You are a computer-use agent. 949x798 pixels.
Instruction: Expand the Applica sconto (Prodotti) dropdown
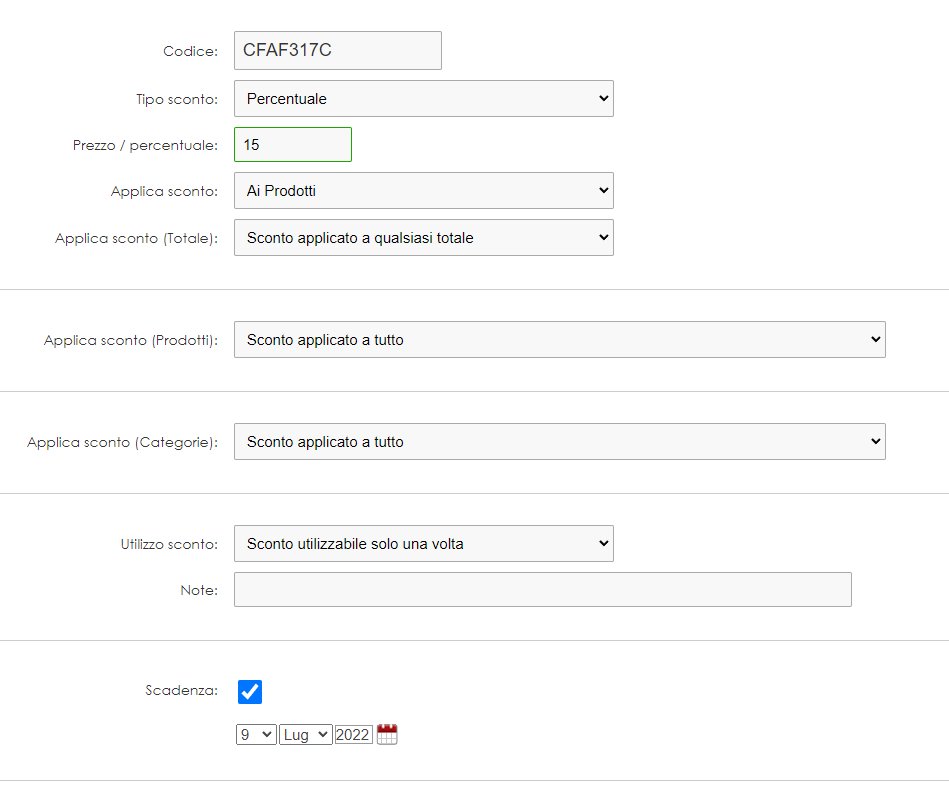click(560, 339)
